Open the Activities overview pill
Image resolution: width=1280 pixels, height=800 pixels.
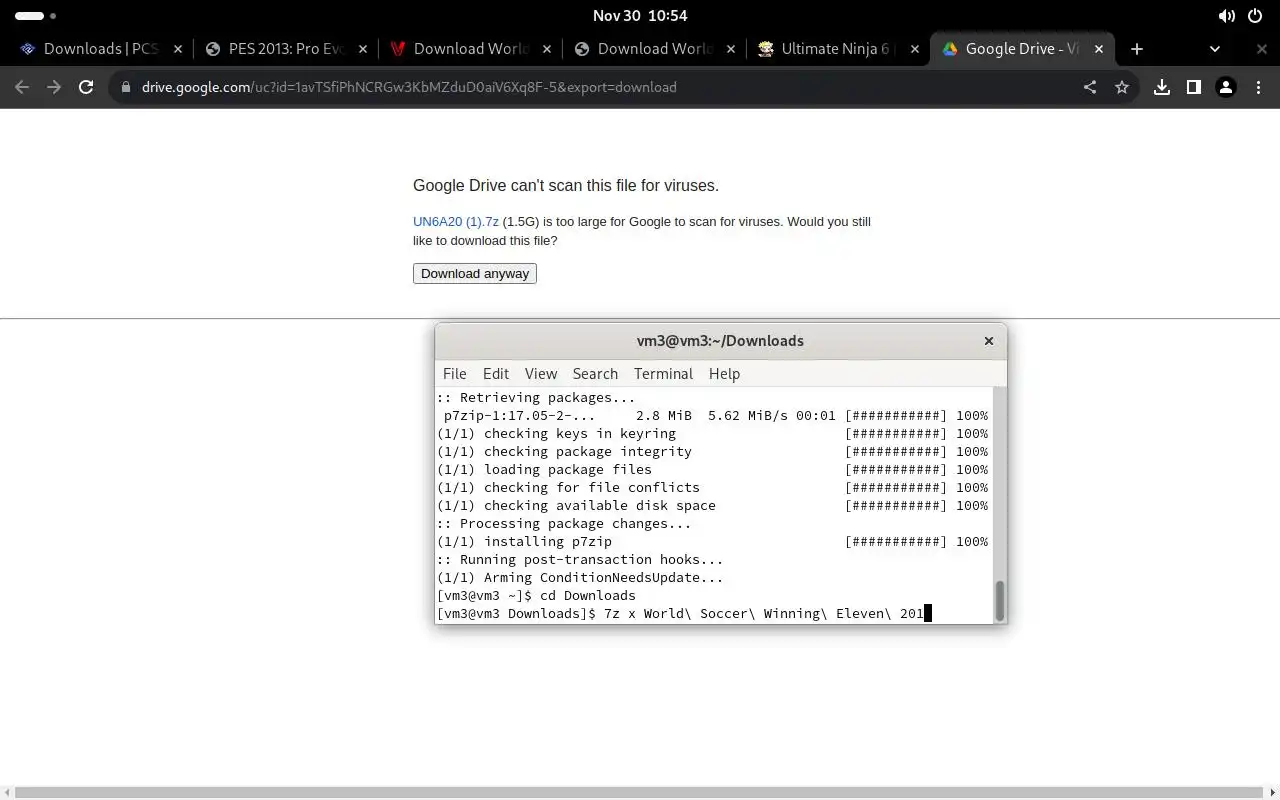(36, 16)
